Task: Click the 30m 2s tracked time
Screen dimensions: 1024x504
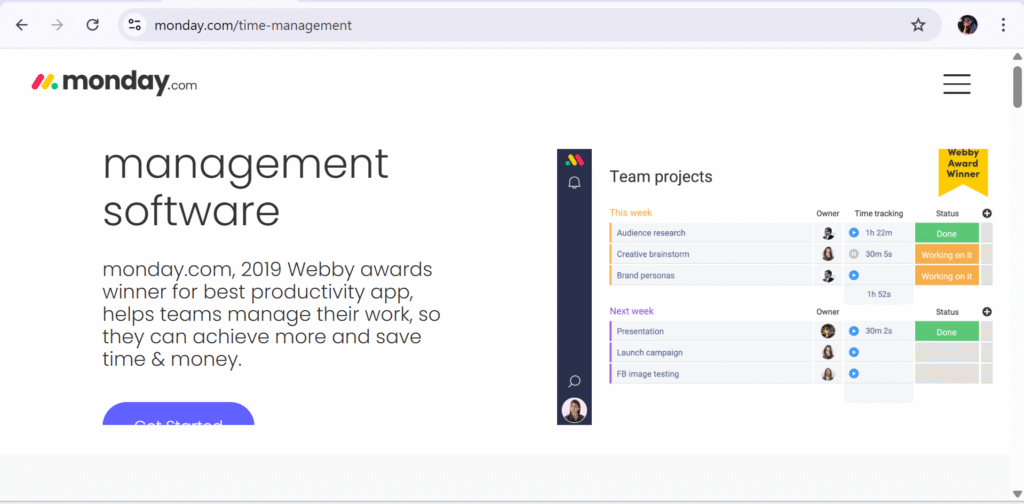Action: [879, 331]
